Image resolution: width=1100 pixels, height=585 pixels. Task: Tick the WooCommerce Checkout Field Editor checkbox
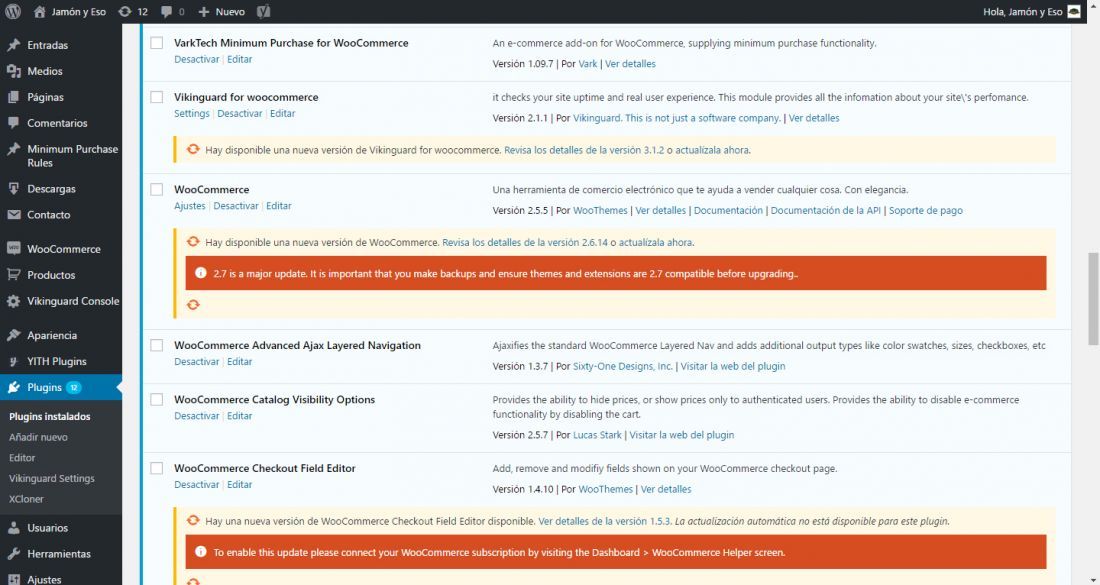157,468
